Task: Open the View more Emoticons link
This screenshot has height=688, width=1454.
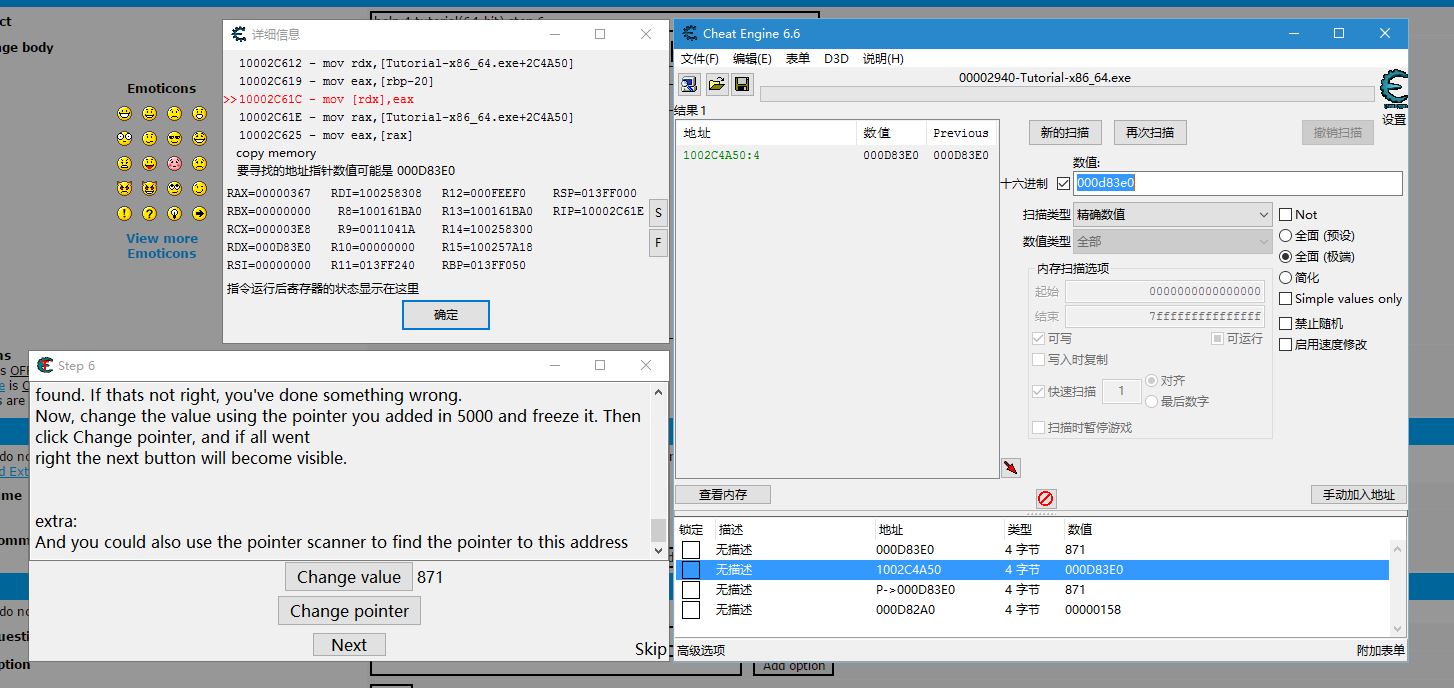Action: 162,246
